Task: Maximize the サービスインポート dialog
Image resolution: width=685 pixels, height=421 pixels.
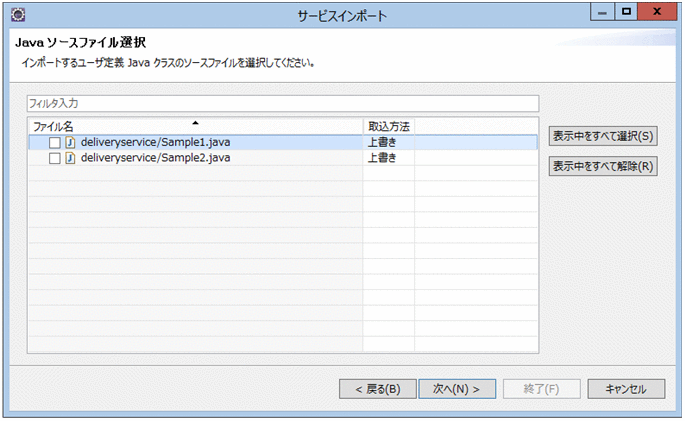Action: (x=626, y=12)
